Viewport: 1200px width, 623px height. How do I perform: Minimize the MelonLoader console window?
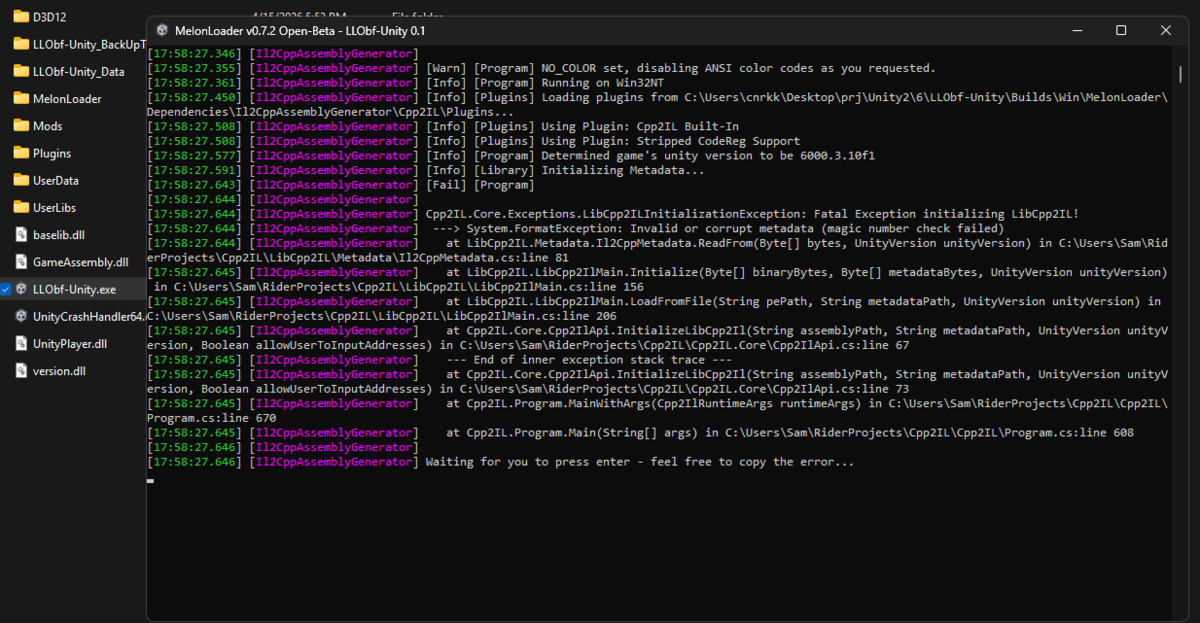(x=1075, y=31)
